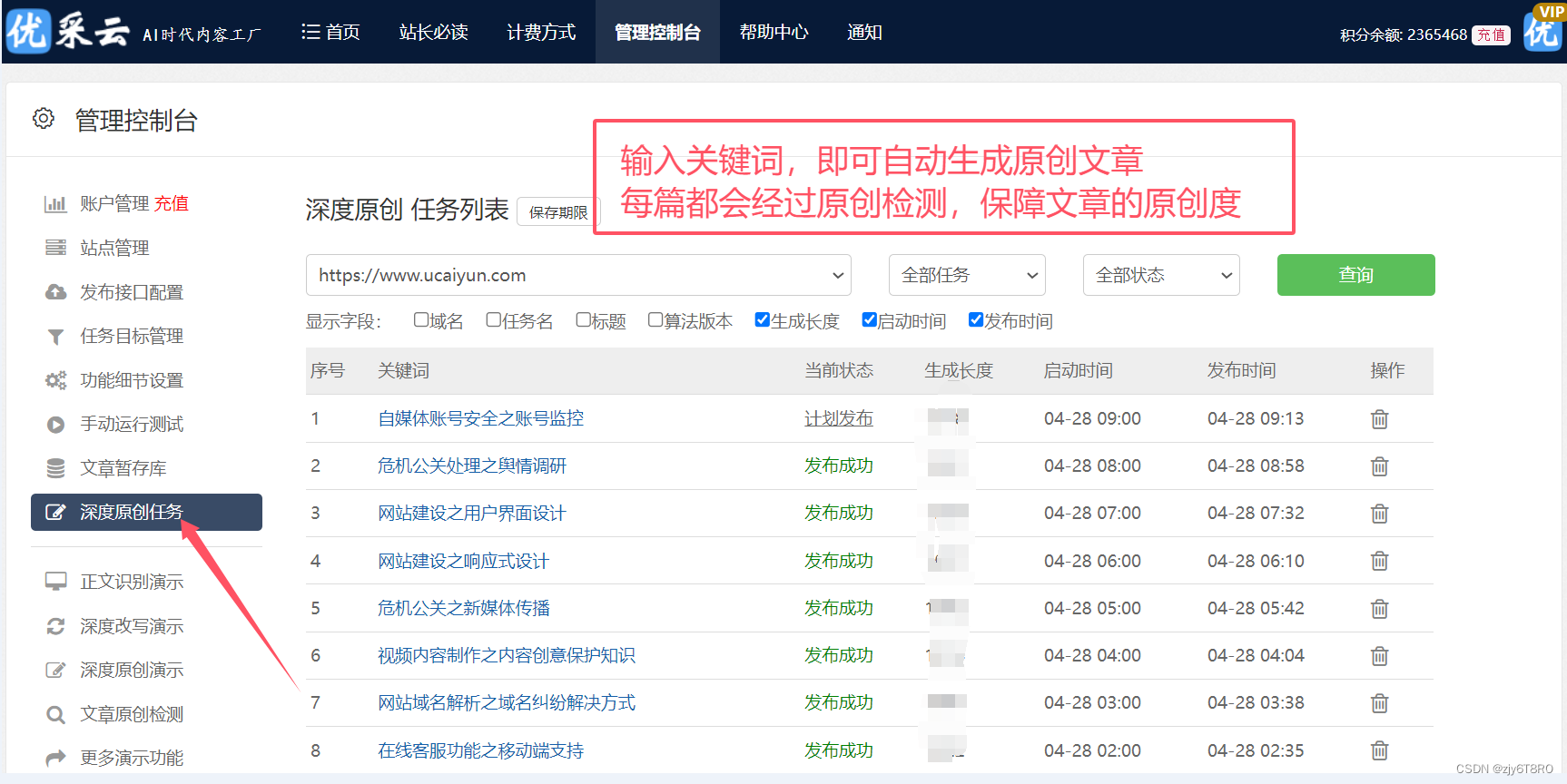The image size is (1567, 784).
Task: Open keyword 网站建设之响应式设计
Action: point(463,561)
